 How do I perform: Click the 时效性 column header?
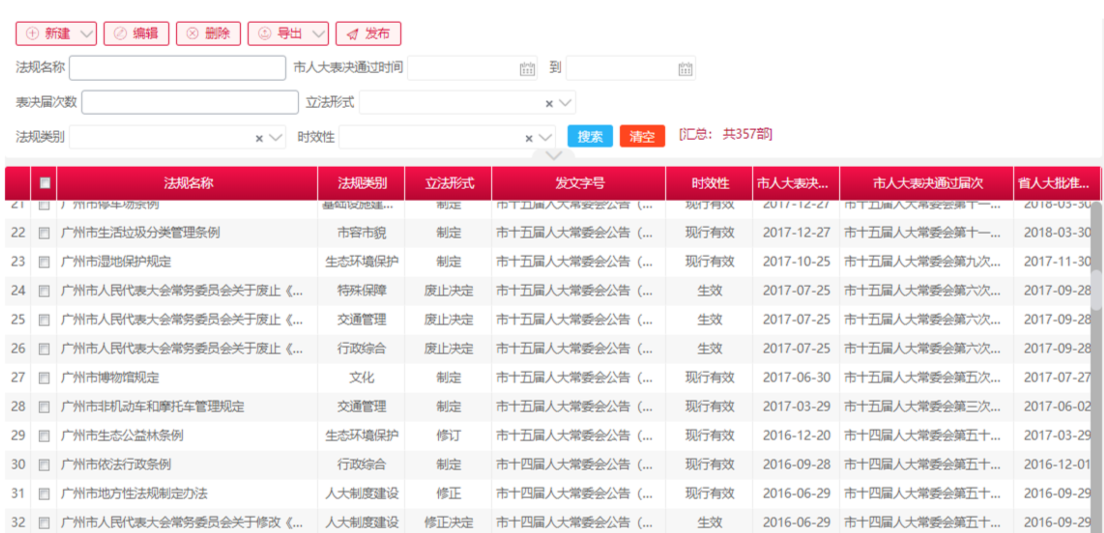click(x=709, y=184)
